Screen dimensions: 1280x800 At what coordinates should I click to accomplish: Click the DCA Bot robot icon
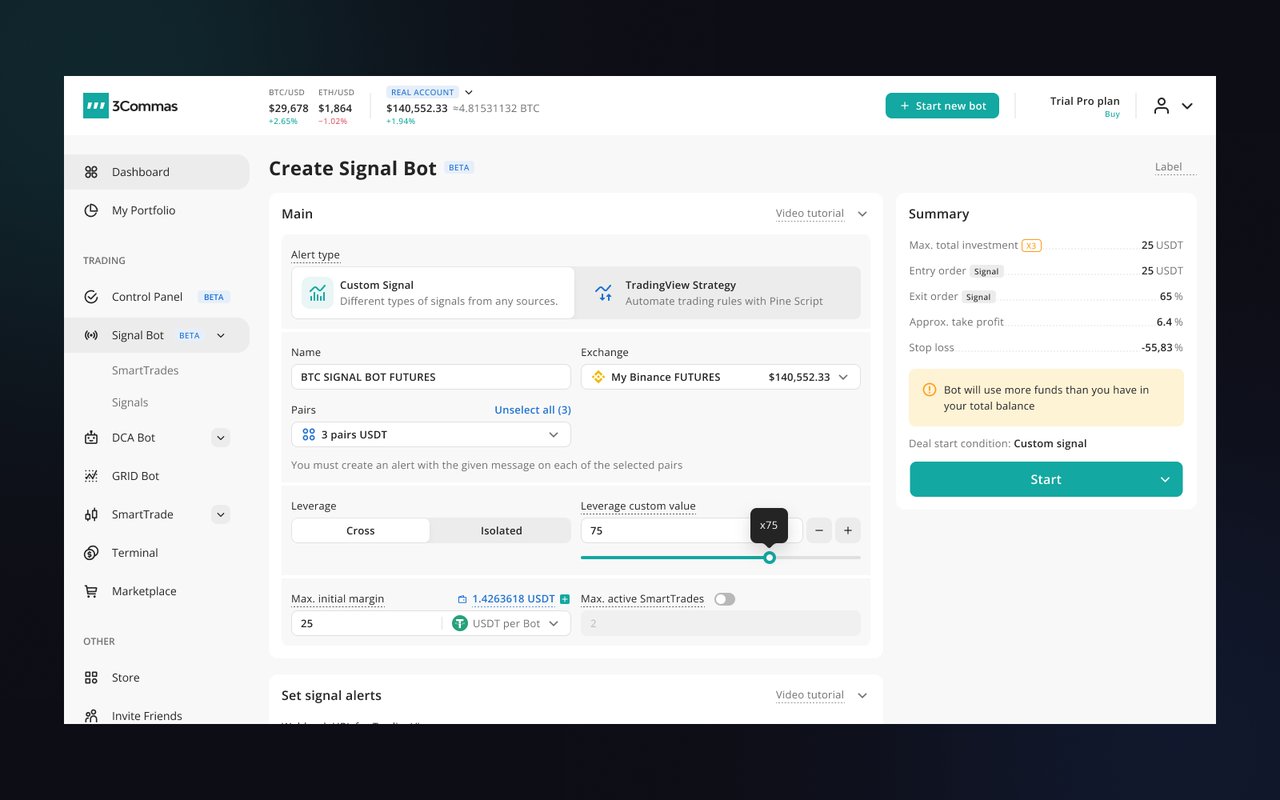pos(91,438)
